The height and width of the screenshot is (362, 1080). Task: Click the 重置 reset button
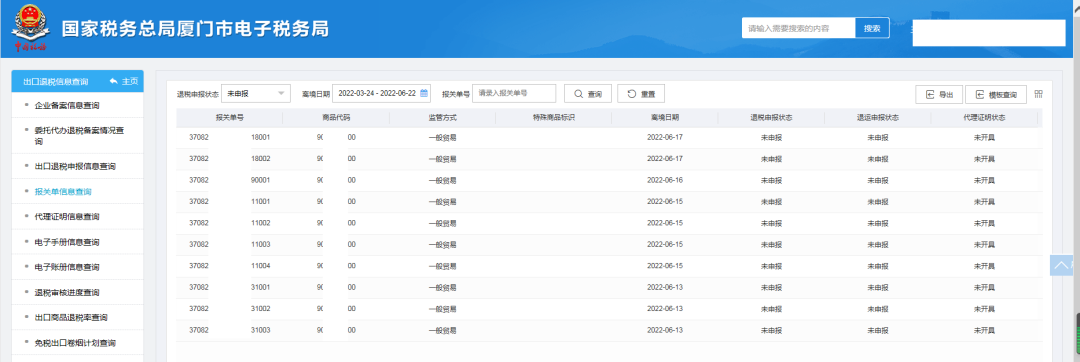pos(641,94)
